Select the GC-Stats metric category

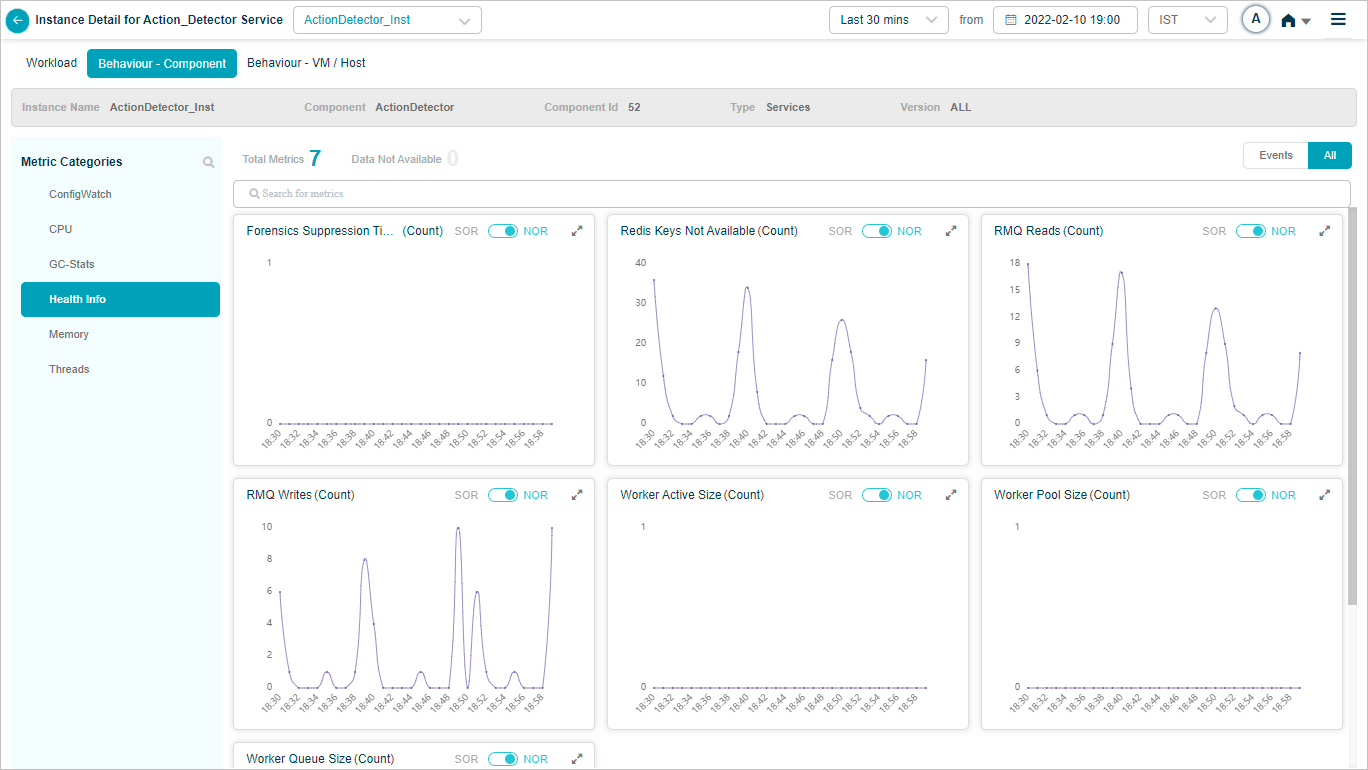[x=72, y=265]
